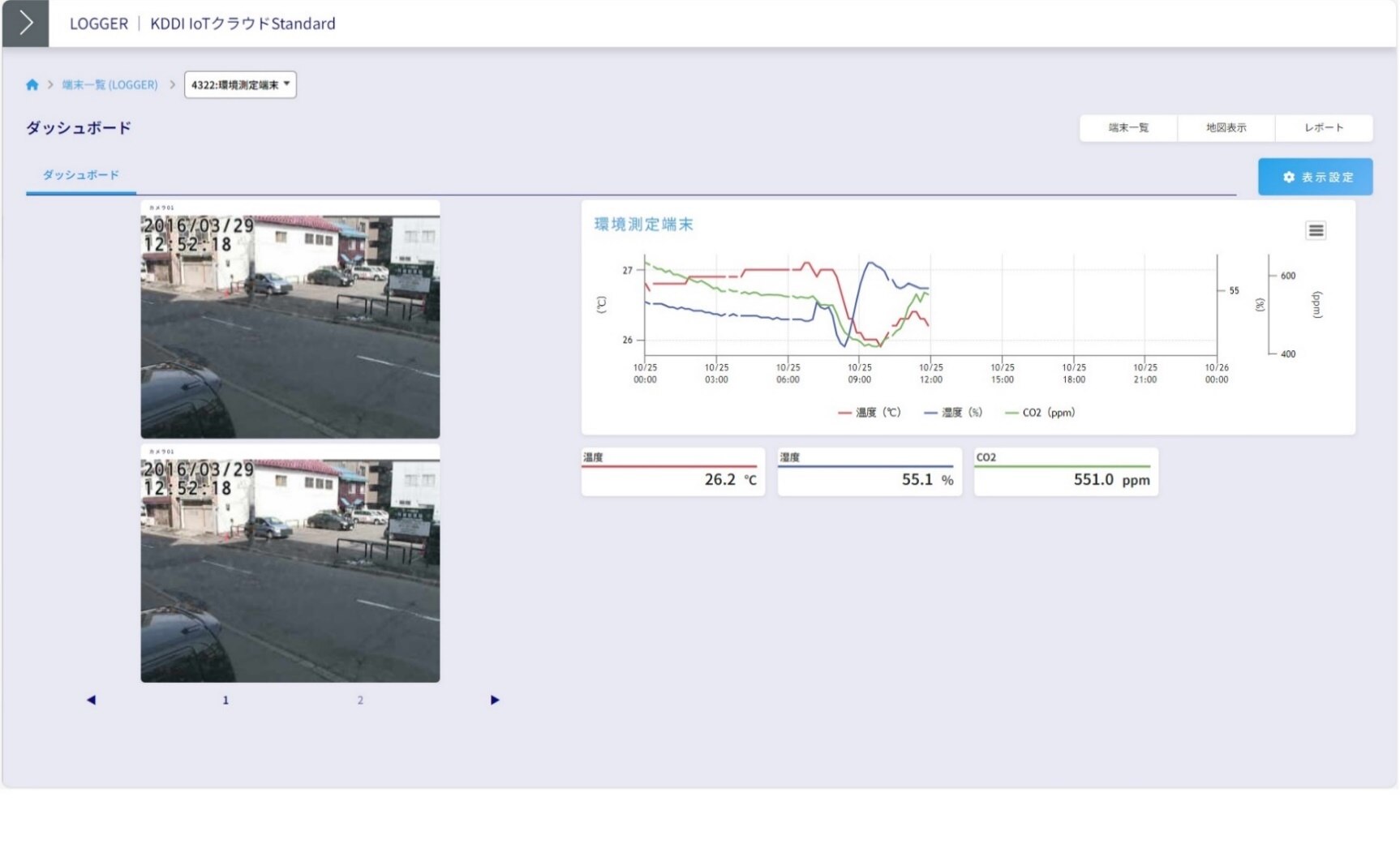Viewport: 1400px width, 857px height.
Task: Open the レポート report view
Action: 1324,128
